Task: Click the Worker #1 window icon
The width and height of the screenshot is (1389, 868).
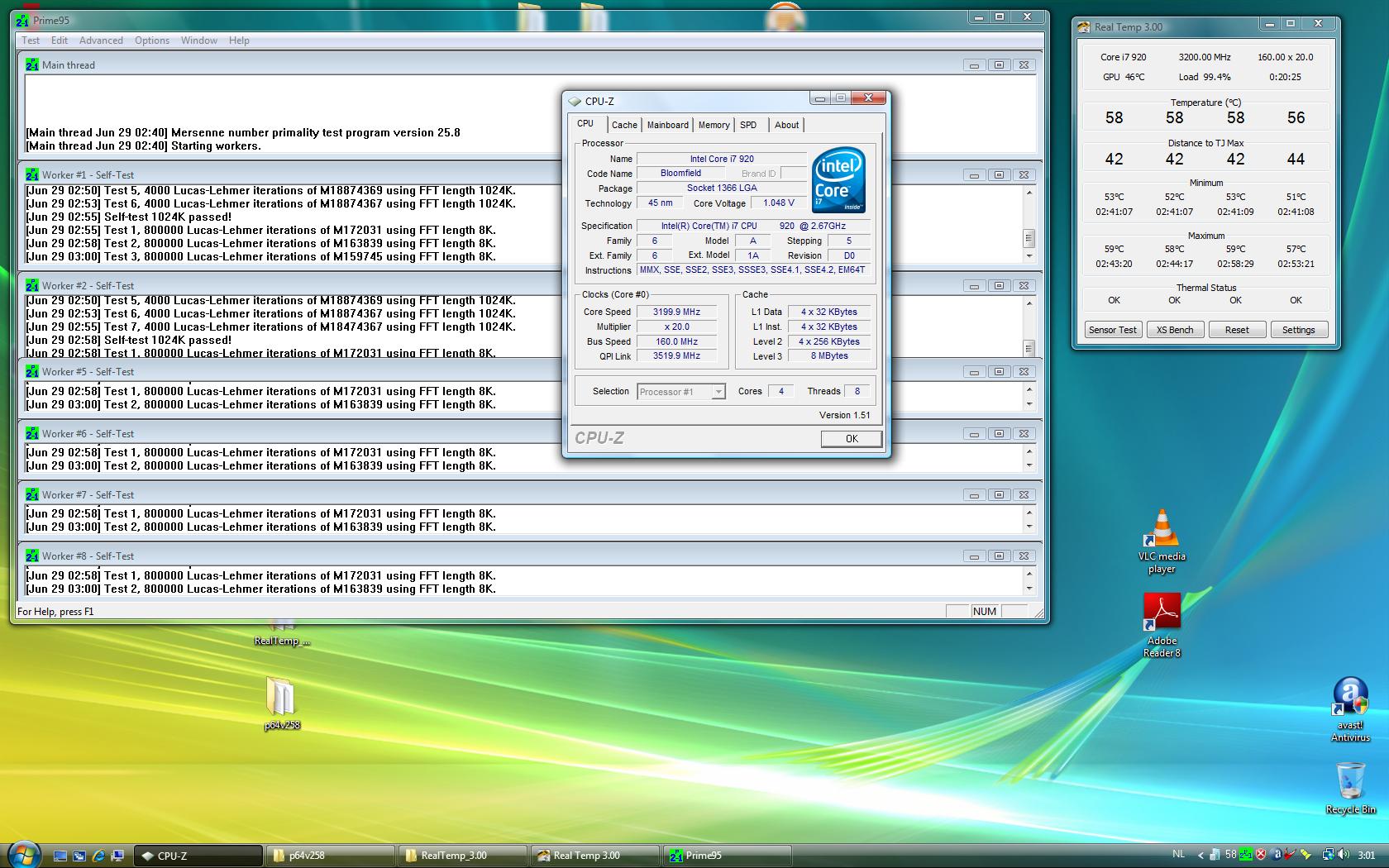Action: [32, 174]
